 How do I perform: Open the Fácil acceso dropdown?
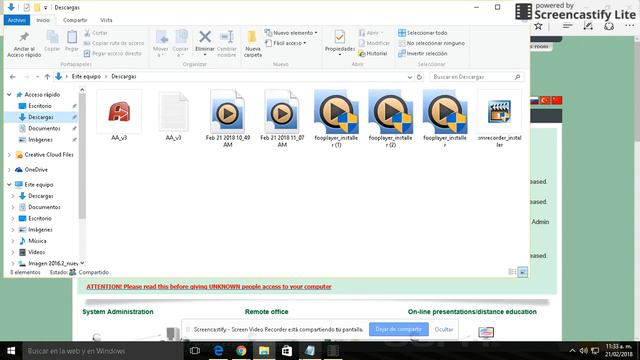tap(286, 43)
